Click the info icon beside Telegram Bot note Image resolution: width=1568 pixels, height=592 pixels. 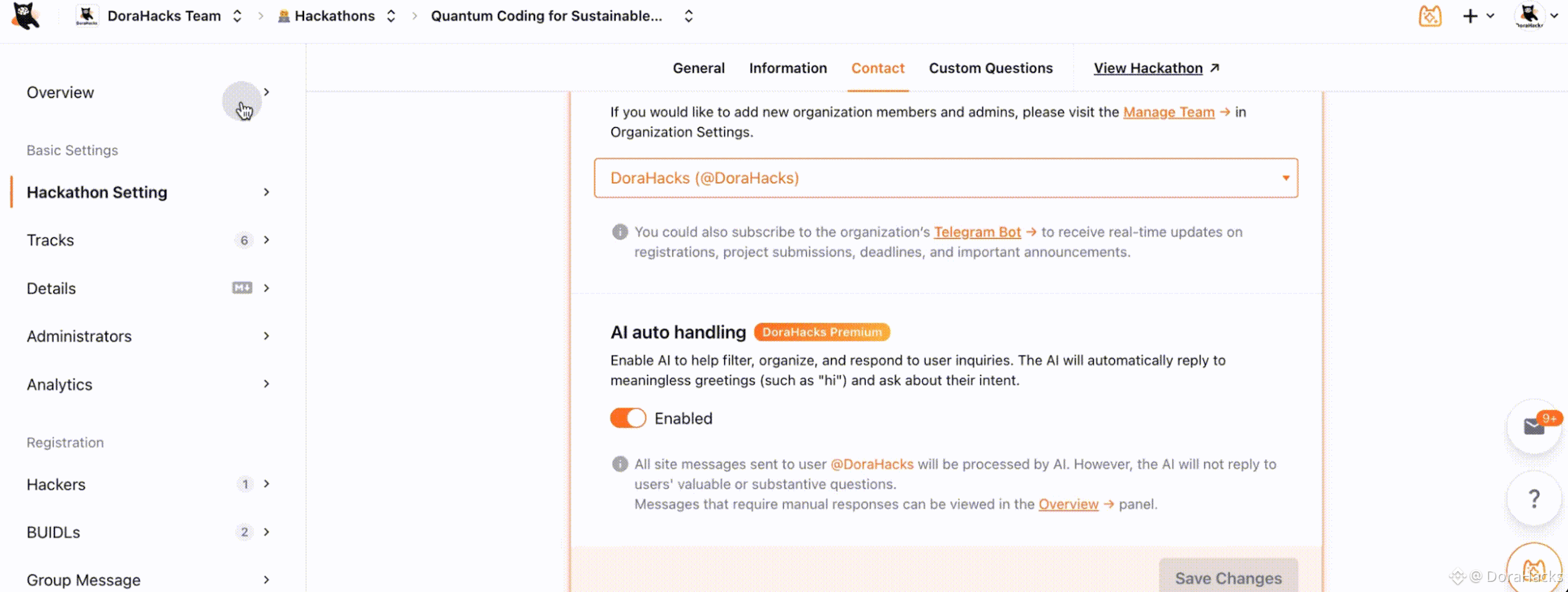[619, 232]
